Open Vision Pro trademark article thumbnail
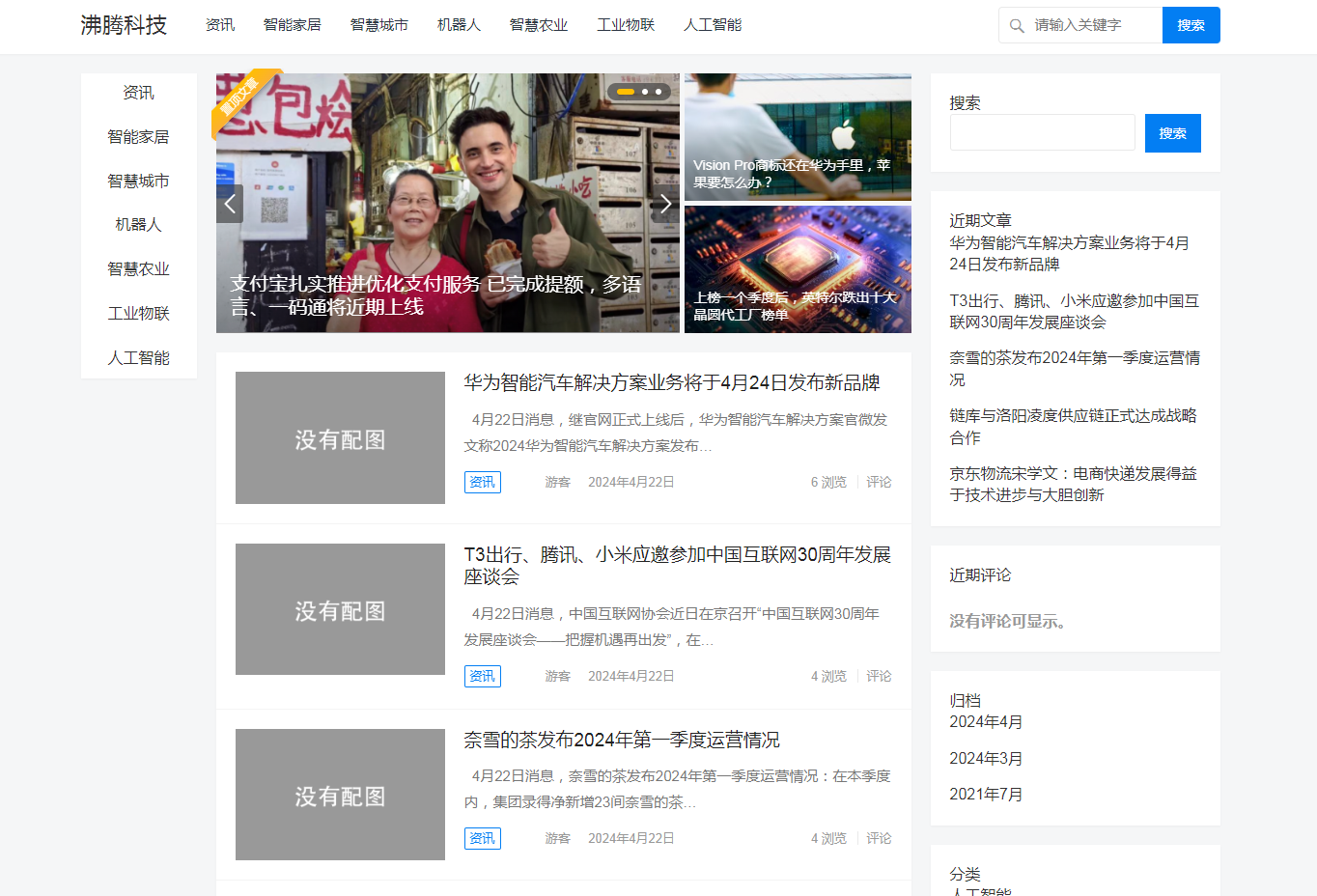 798,137
